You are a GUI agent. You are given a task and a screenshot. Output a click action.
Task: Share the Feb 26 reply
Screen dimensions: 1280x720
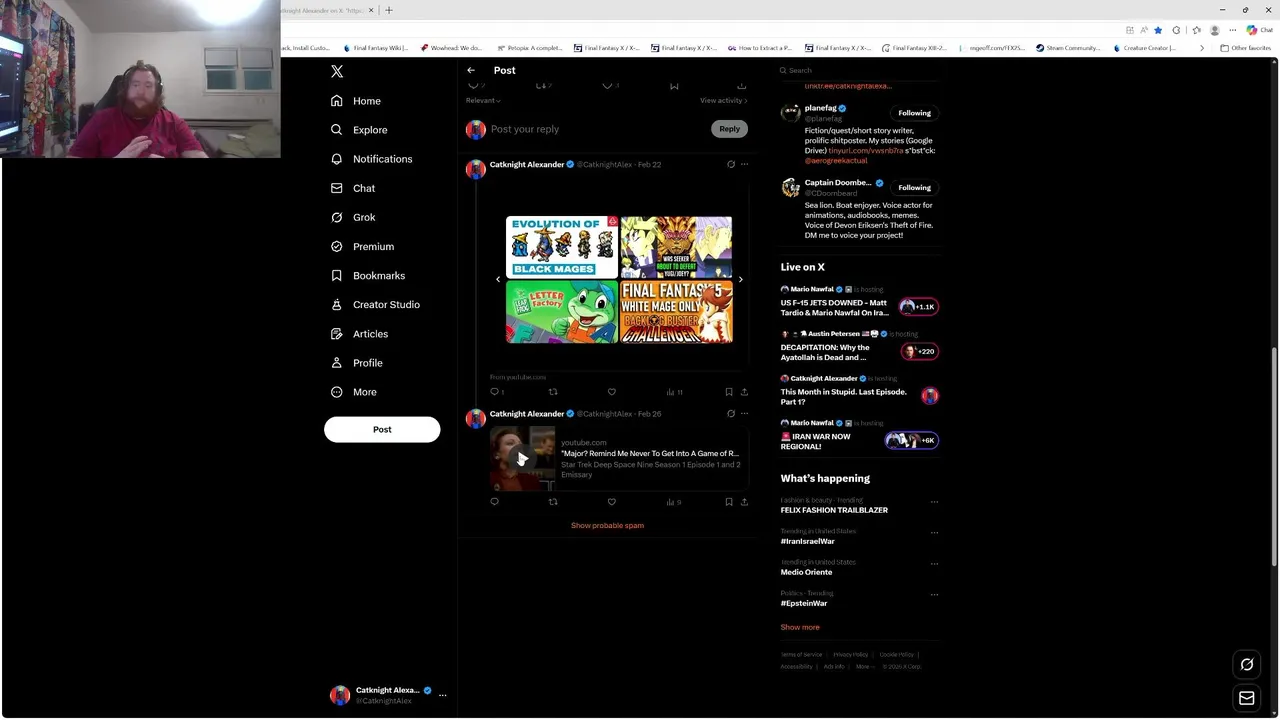(744, 502)
